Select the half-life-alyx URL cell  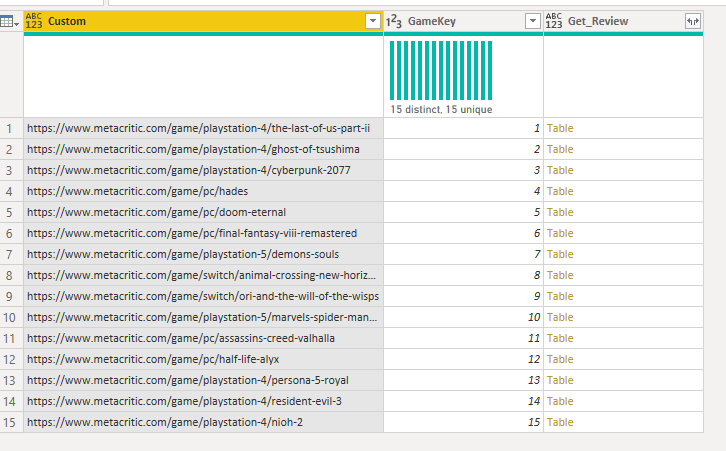[204, 359]
